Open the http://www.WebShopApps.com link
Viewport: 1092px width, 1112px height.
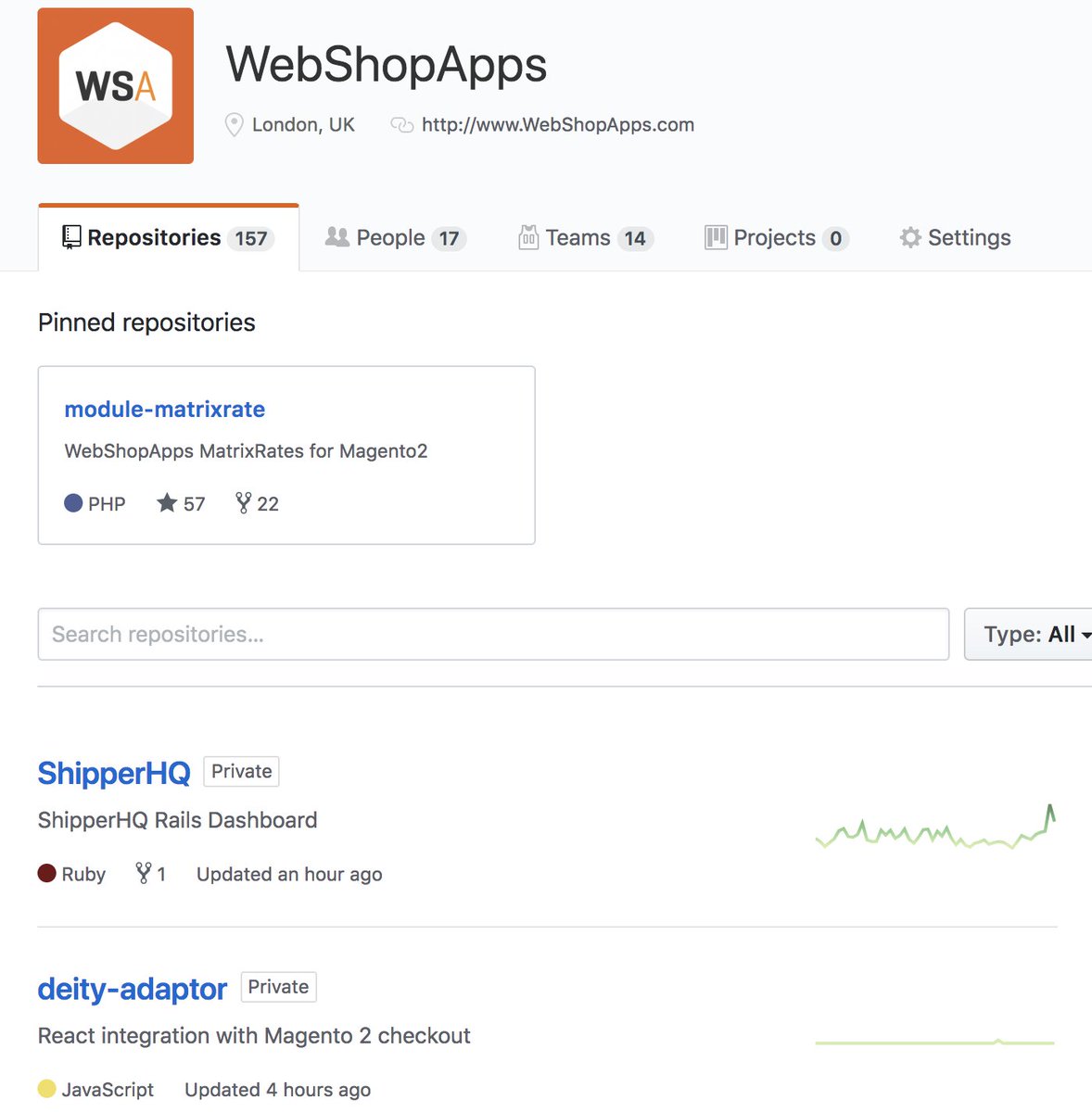[558, 125]
